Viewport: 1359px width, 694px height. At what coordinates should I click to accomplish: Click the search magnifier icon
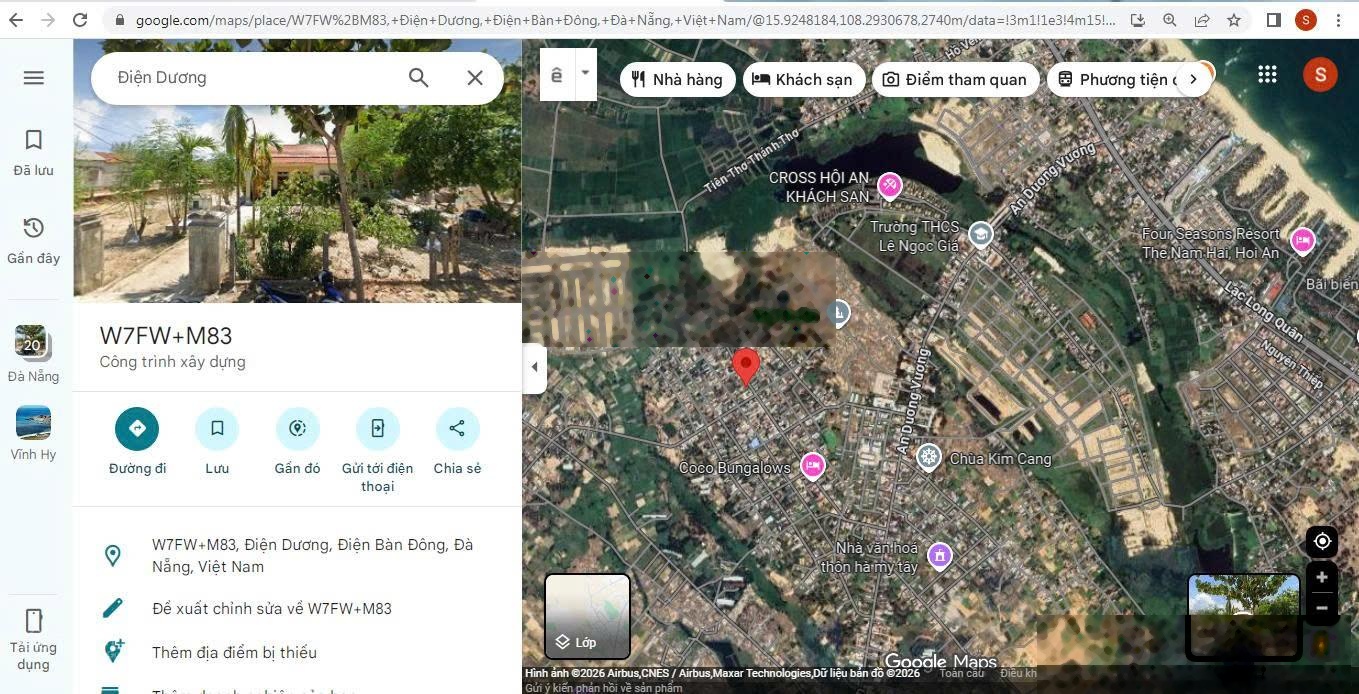[418, 78]
